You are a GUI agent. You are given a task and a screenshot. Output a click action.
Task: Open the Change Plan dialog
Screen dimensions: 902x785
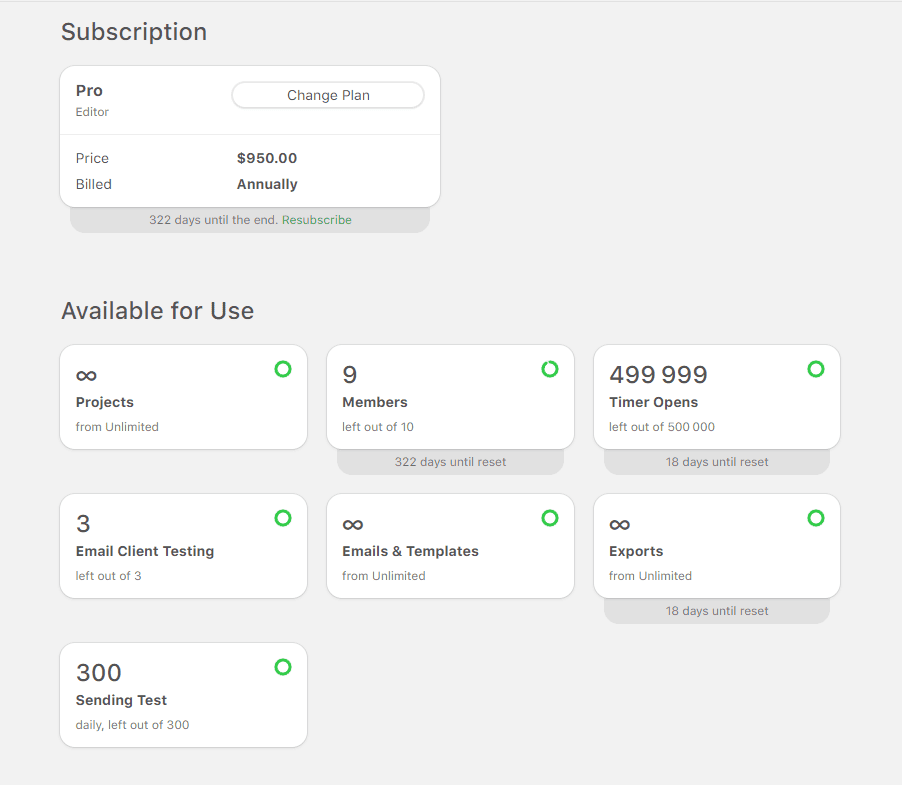pos(327,94)
